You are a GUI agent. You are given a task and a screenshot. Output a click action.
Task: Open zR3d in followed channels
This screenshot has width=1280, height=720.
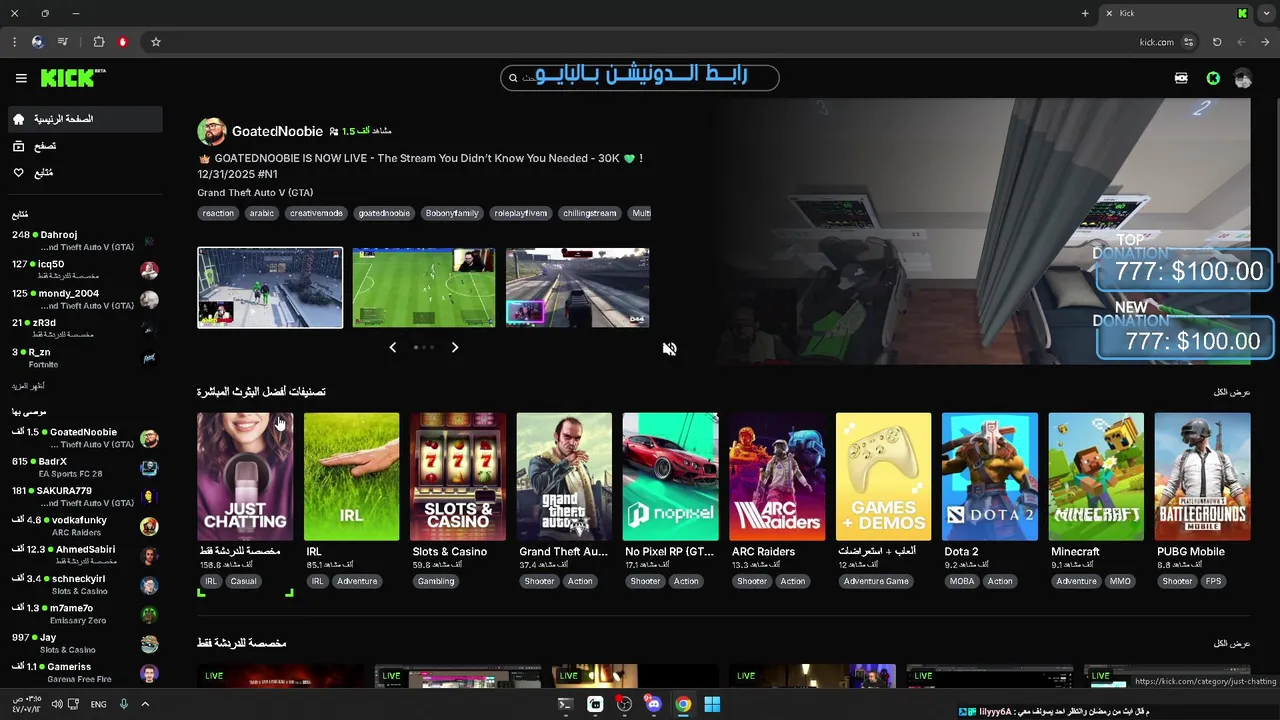tap(85, 329)
